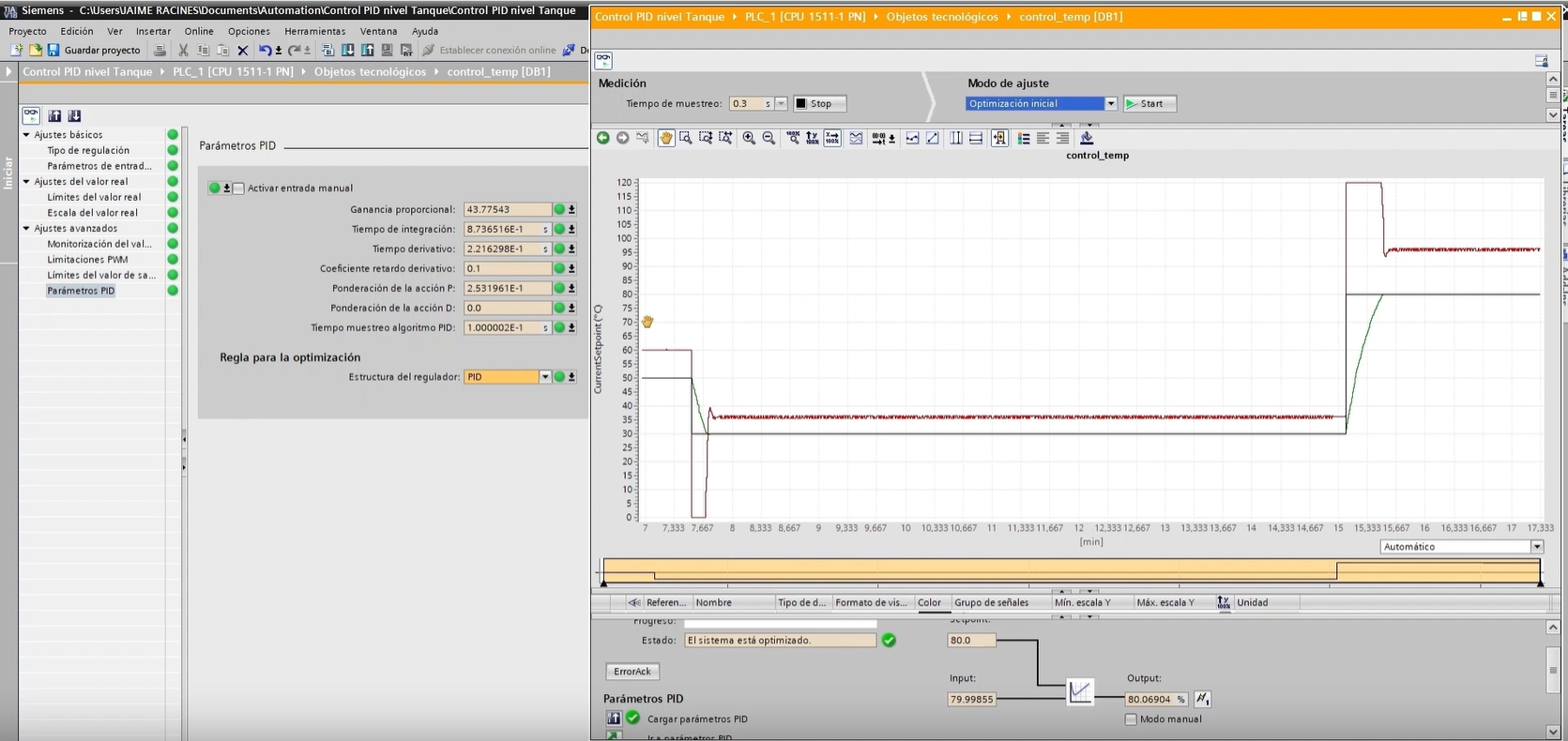Select Limitaciones PWM tree item

(x=87, y=260)
